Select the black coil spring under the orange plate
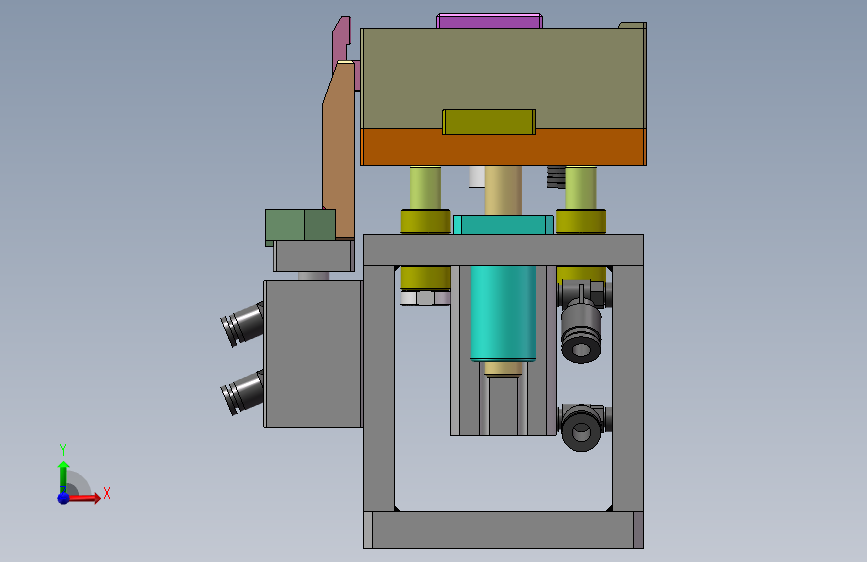This screenshot has width=867, height=562. pos(556,177)
